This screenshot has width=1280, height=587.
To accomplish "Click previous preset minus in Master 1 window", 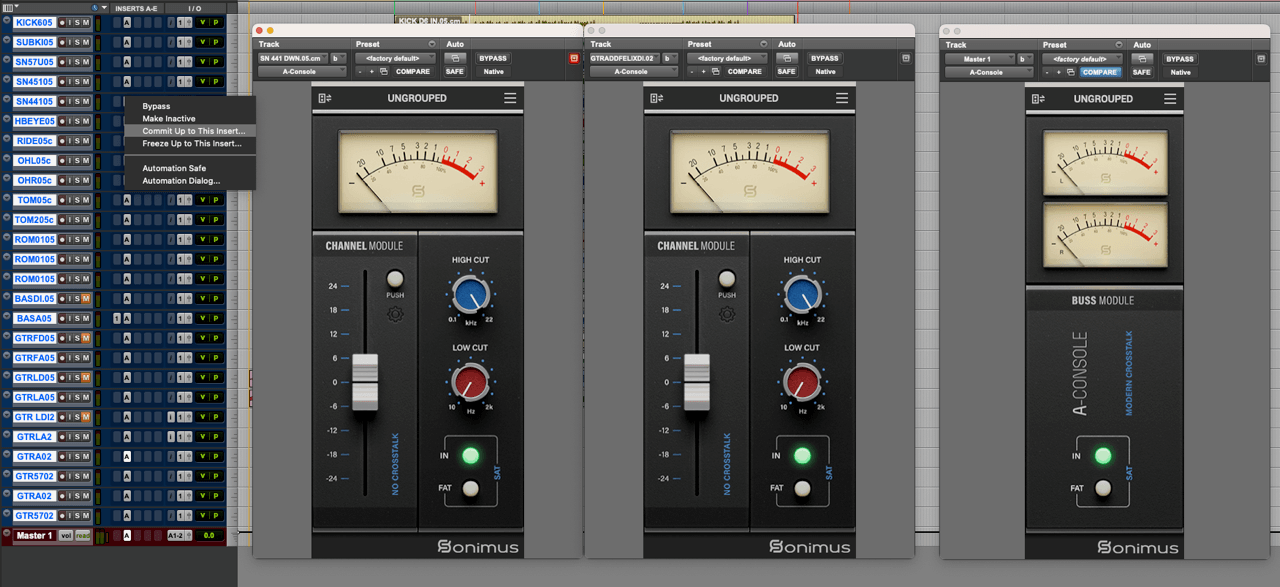I will [x=1046, y=72].
